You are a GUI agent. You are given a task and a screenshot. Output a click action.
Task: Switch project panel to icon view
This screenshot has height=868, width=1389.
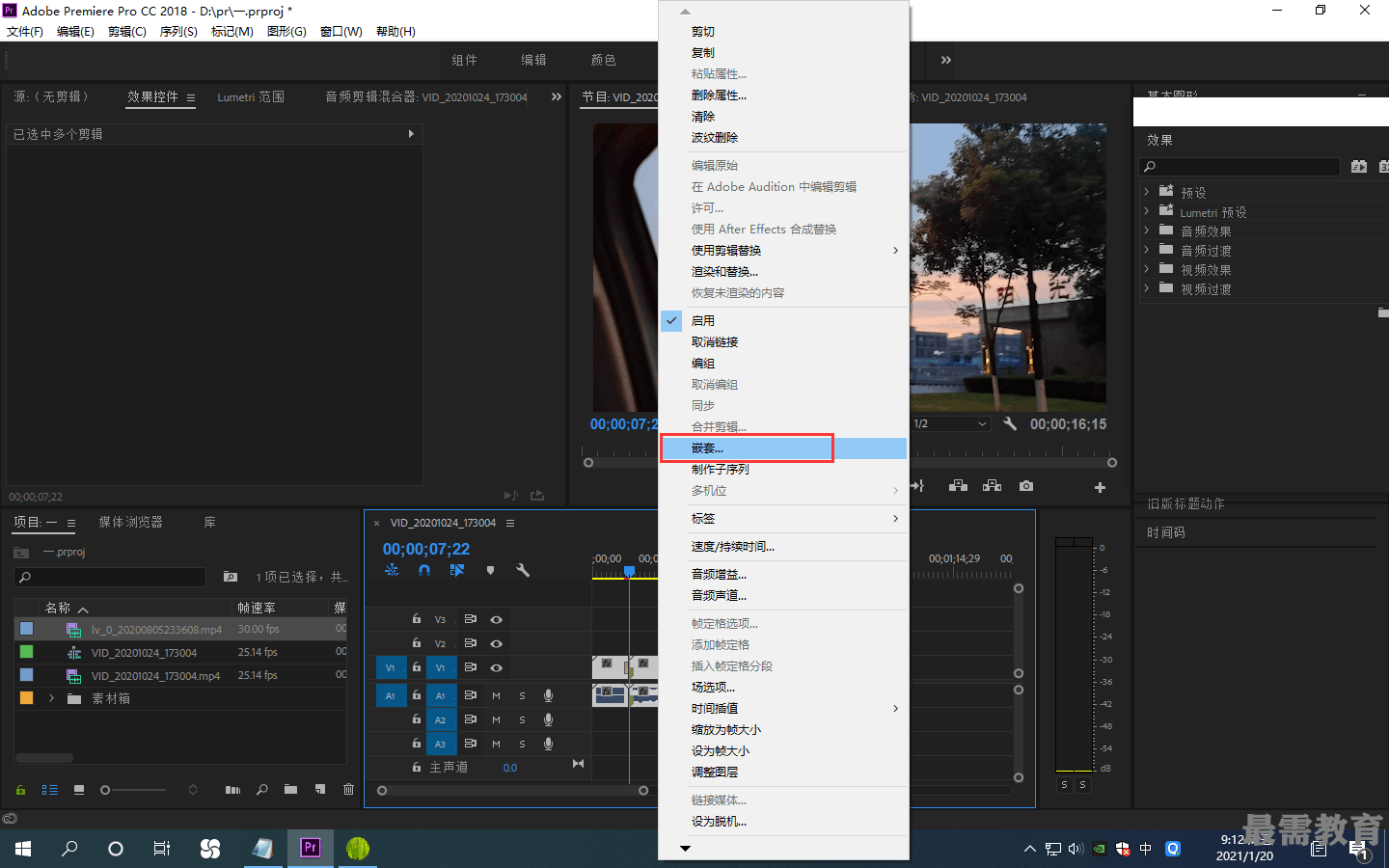(79, 789)
